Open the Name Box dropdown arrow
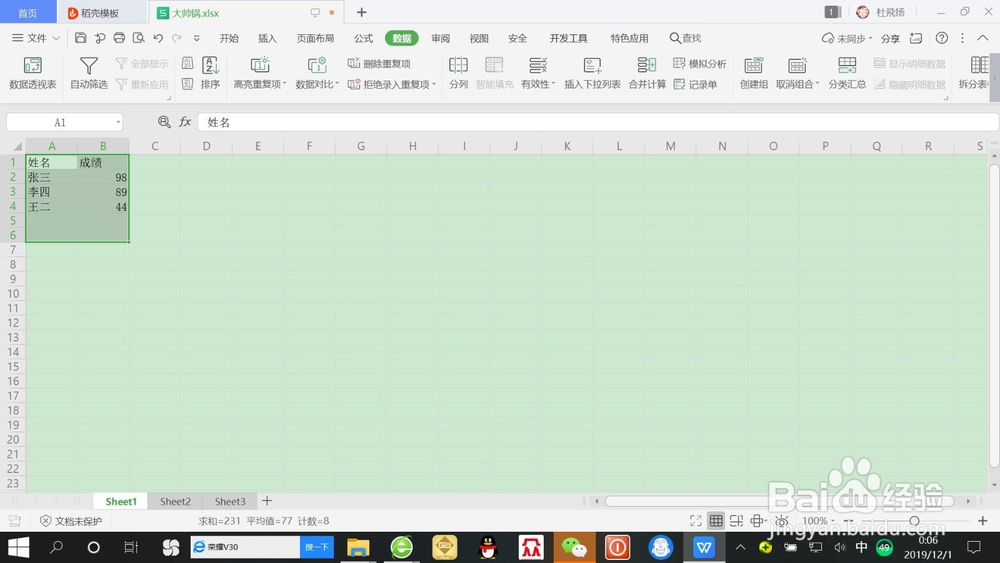This screenshot has height=563, width=1000. tap(118, 122)
